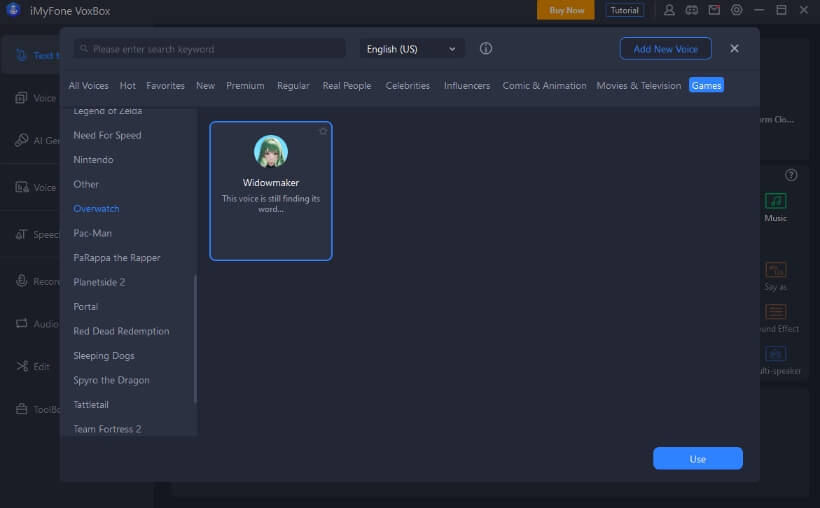The height and width of the screenshot is (508, 820).
Task: Select Red Dead Redemption category
Action: (121, 331)
